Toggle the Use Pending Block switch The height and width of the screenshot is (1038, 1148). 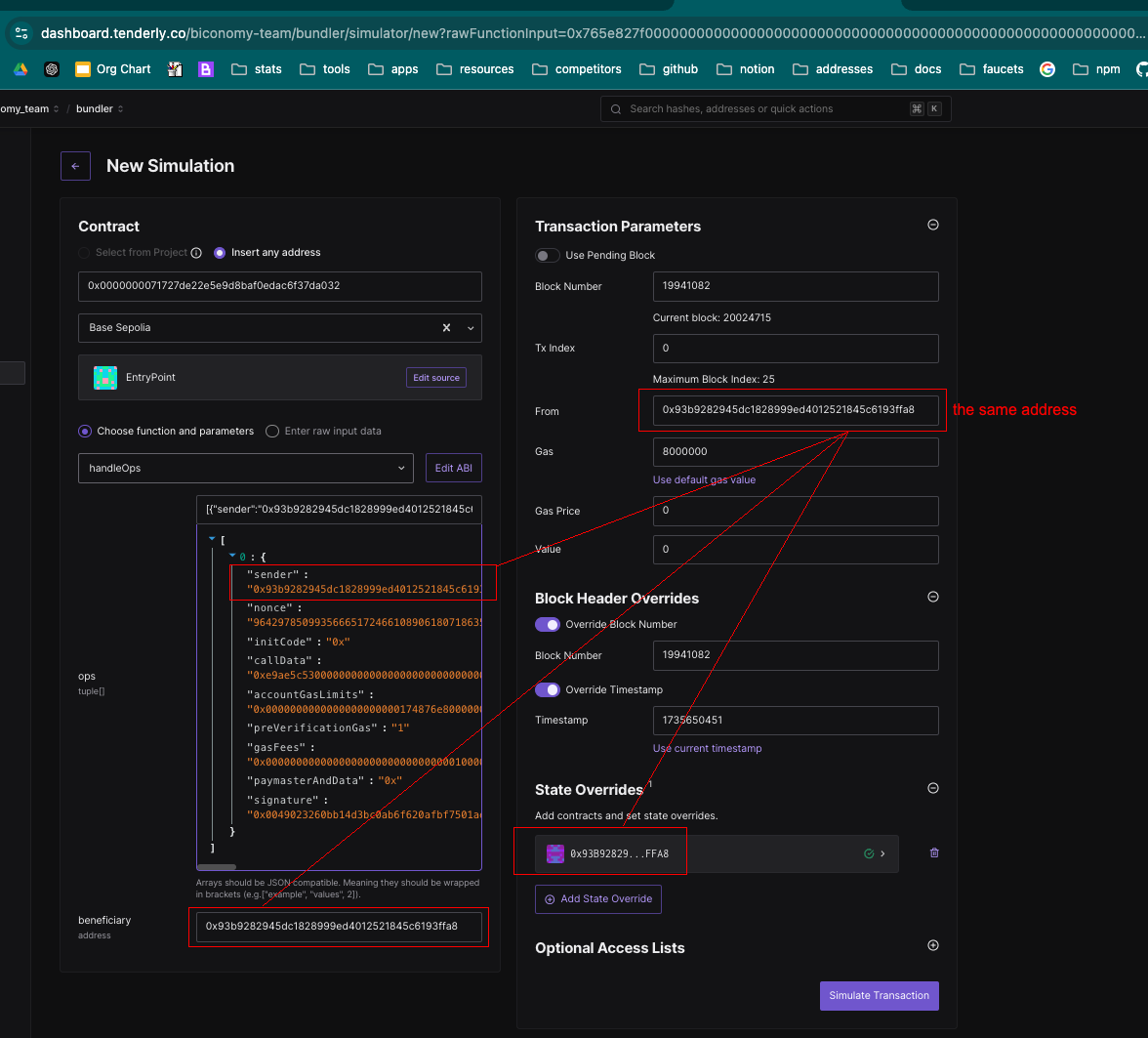[x=548, y=255]
